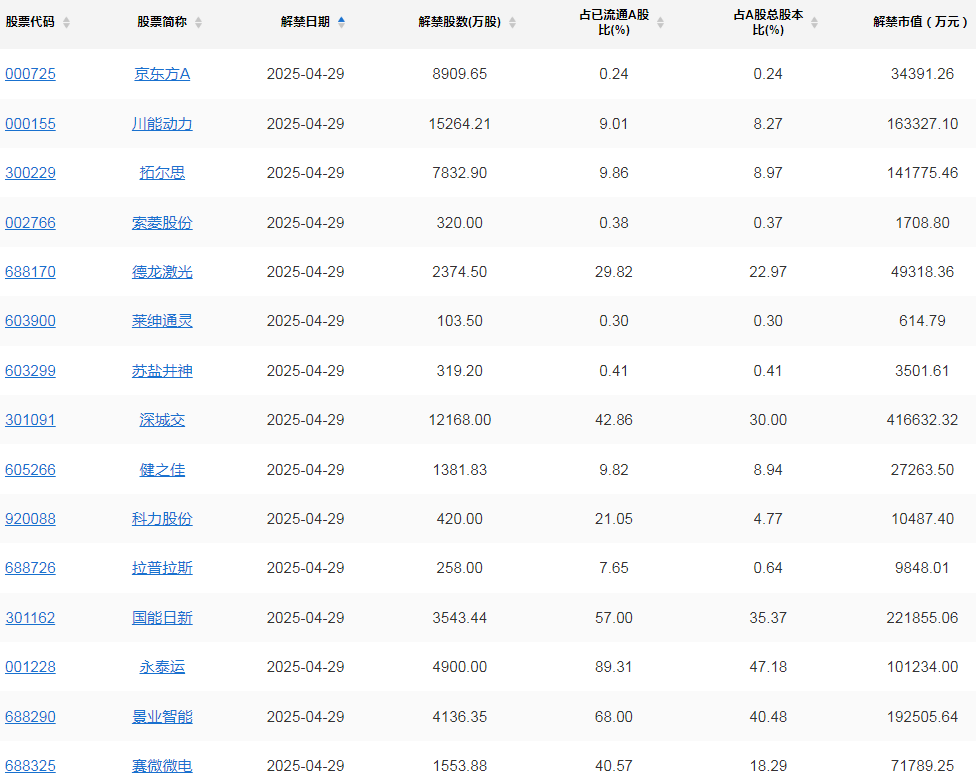The image size is (976, 778).
Task: Click sort arrows next to 股票简称
Action: (198, 23)
